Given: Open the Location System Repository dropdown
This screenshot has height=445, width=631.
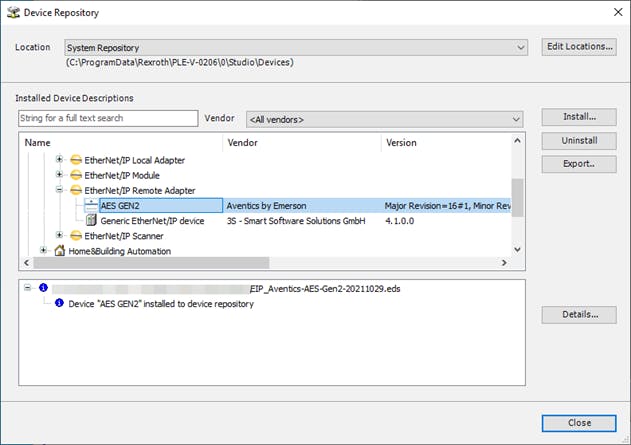Looking at the screenshot, I should click(520, 47).
